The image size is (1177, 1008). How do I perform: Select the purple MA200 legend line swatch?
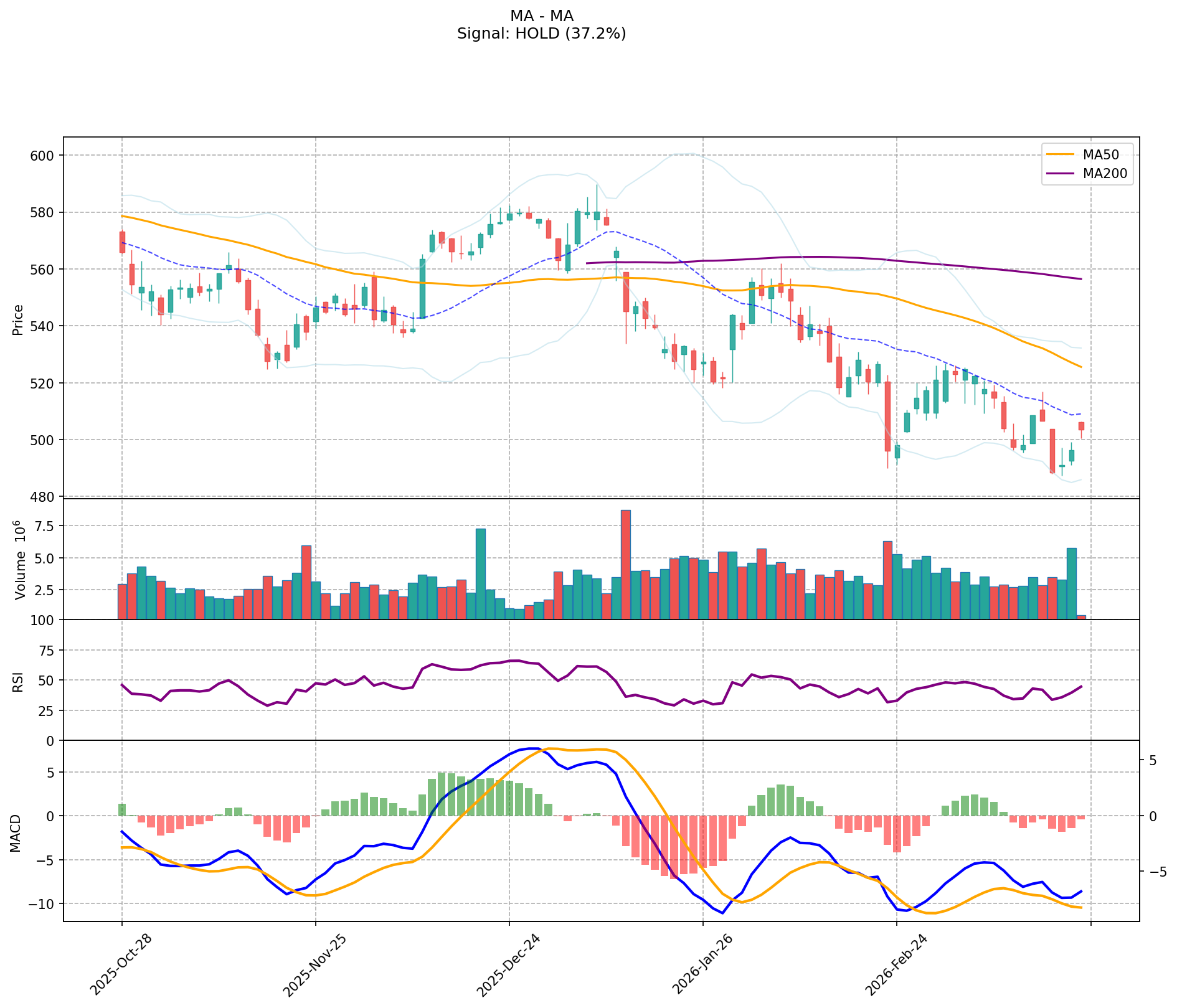point(1061,174)
